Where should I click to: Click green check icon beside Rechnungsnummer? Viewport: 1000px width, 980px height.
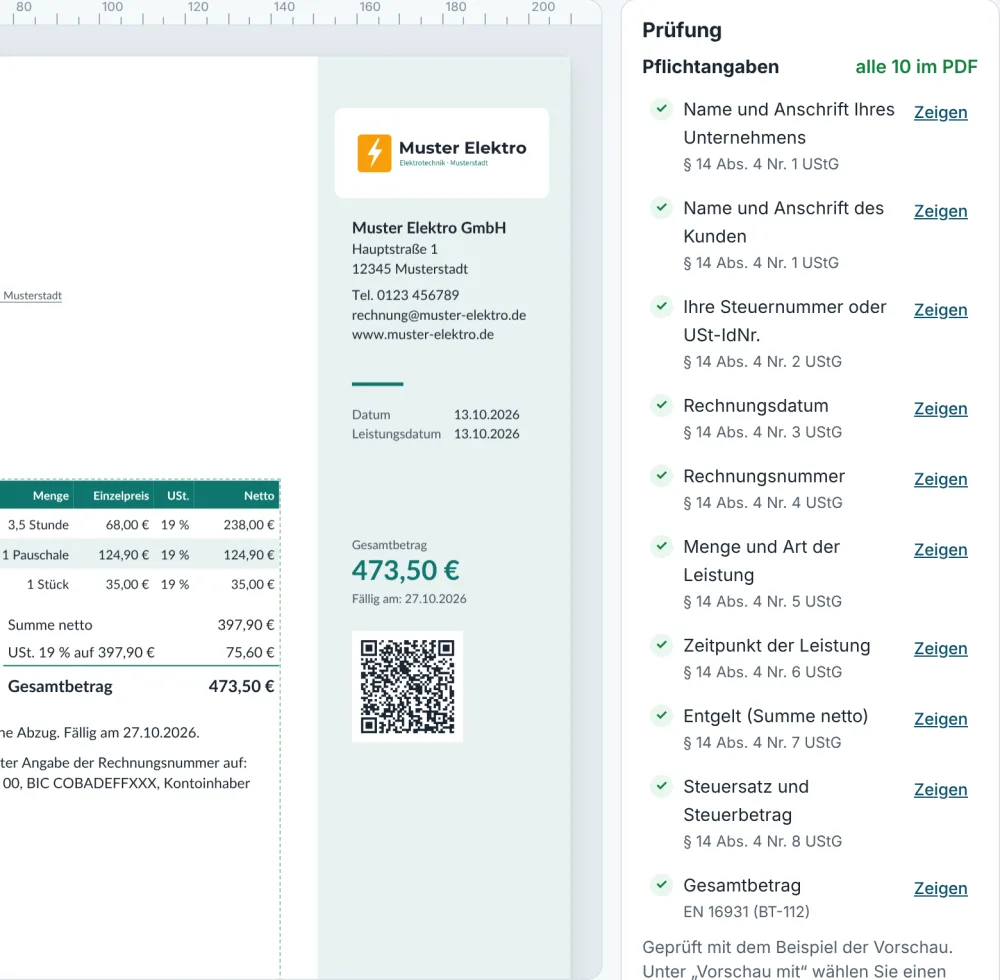(661, 476)
